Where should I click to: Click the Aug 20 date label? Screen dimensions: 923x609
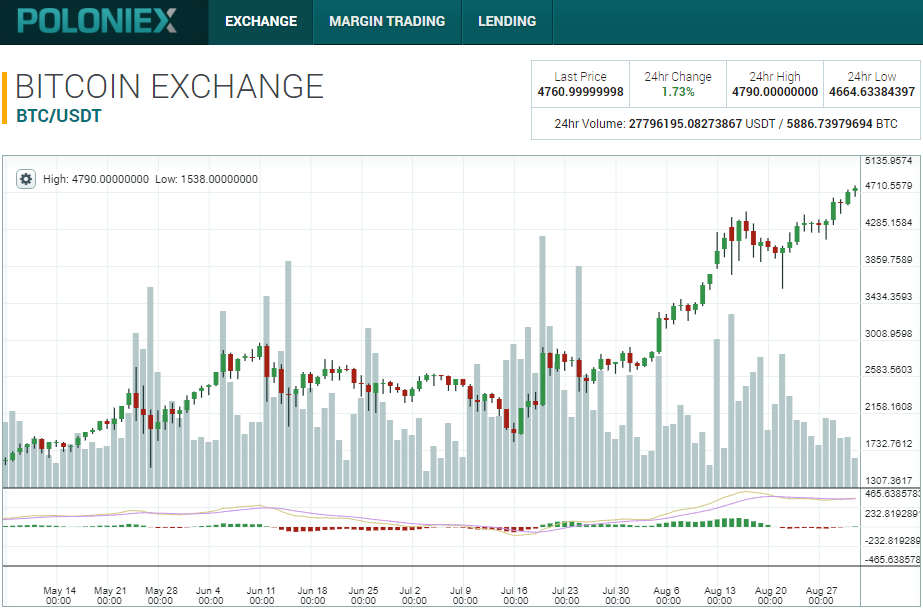[x=770, y=595]
